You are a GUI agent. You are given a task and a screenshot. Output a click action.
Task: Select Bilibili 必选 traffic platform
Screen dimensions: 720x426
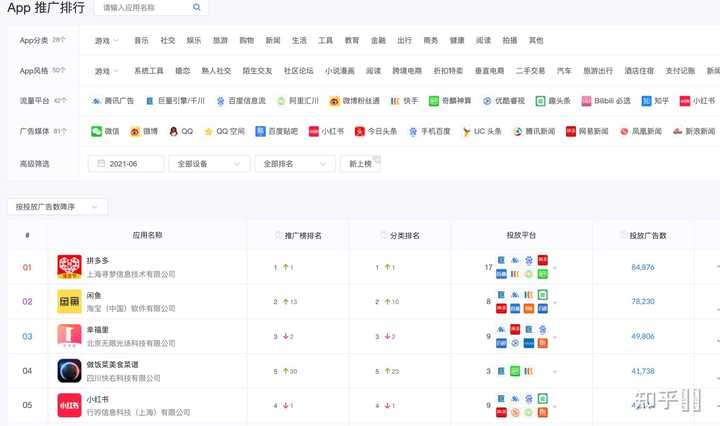606,101
